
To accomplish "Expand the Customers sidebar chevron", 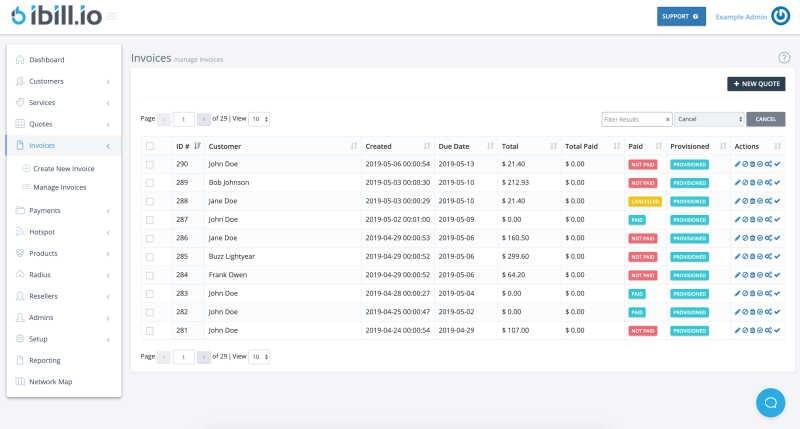I will pos(108,82).
